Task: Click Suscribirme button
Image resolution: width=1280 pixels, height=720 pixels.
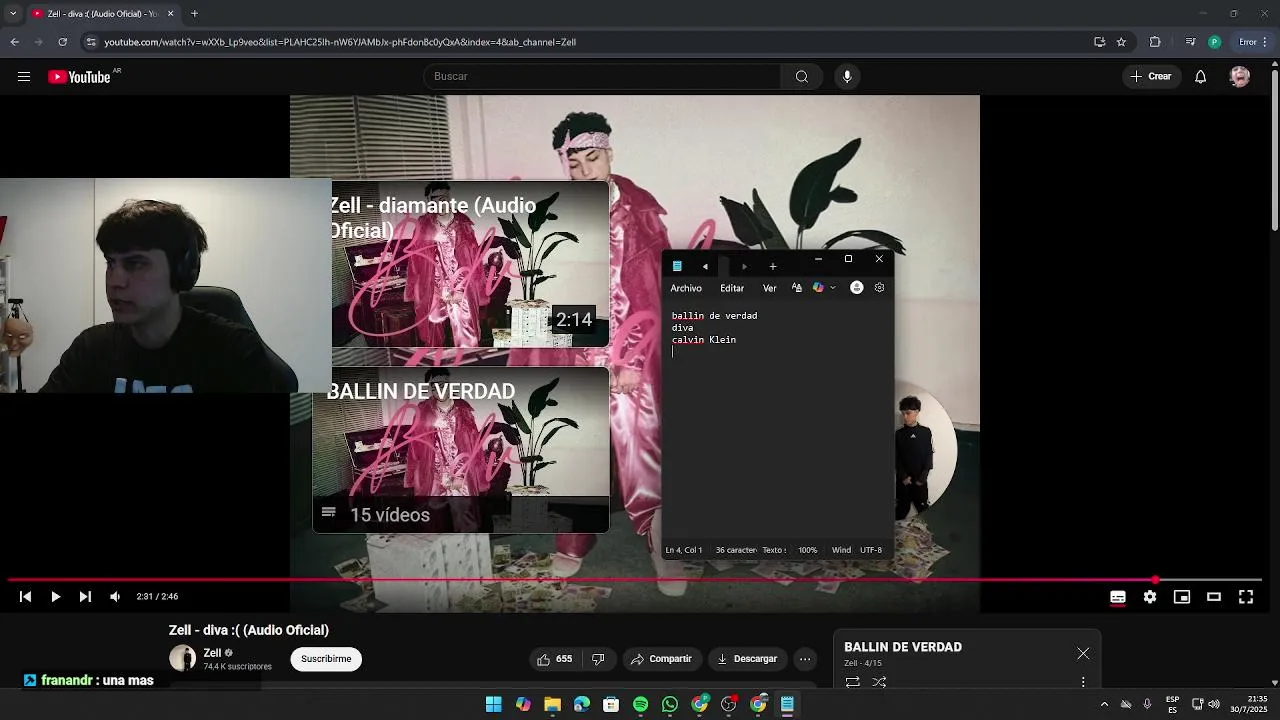Action: (x=326, y=659)
